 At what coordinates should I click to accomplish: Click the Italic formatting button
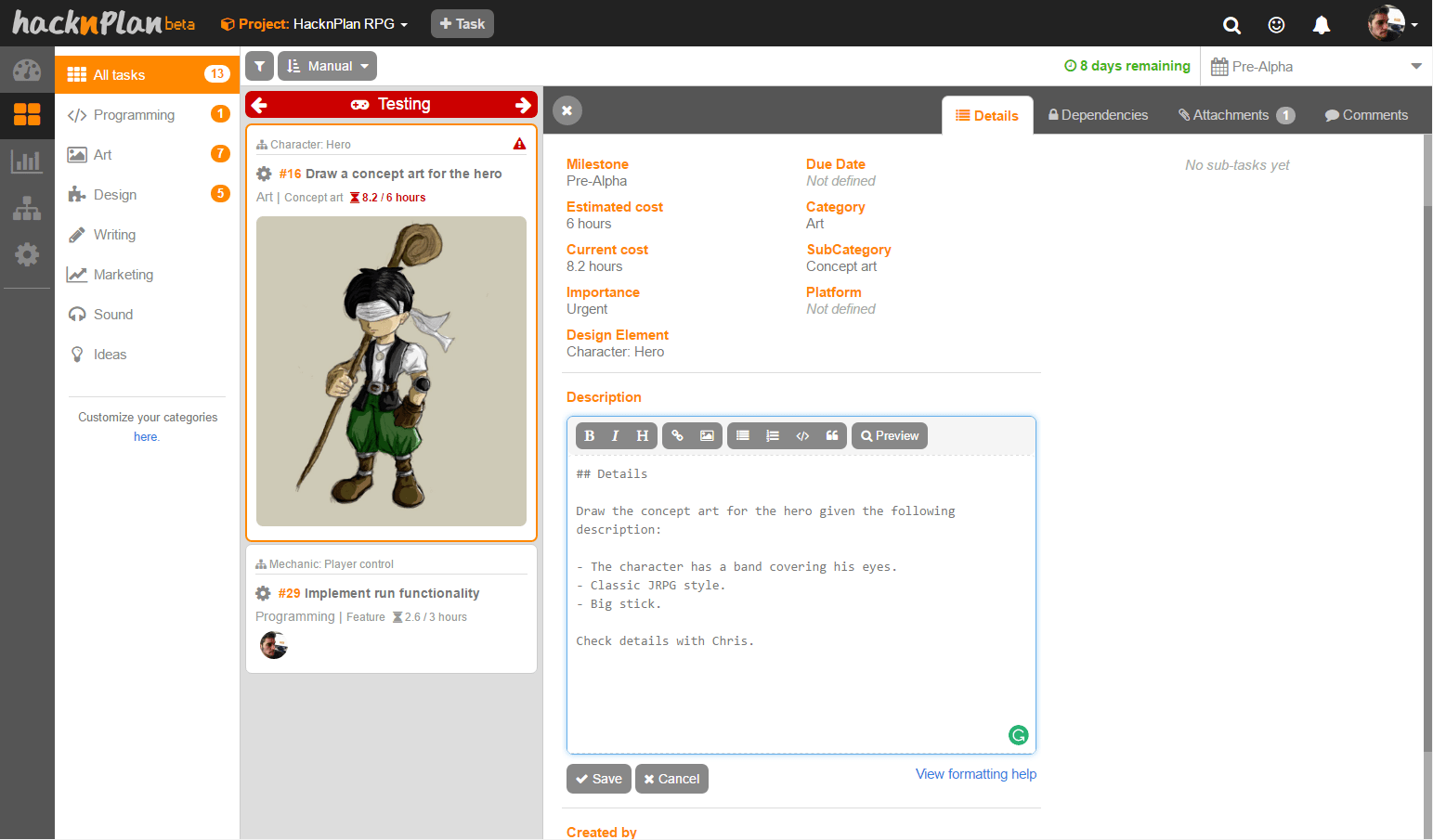click(615, 435)
